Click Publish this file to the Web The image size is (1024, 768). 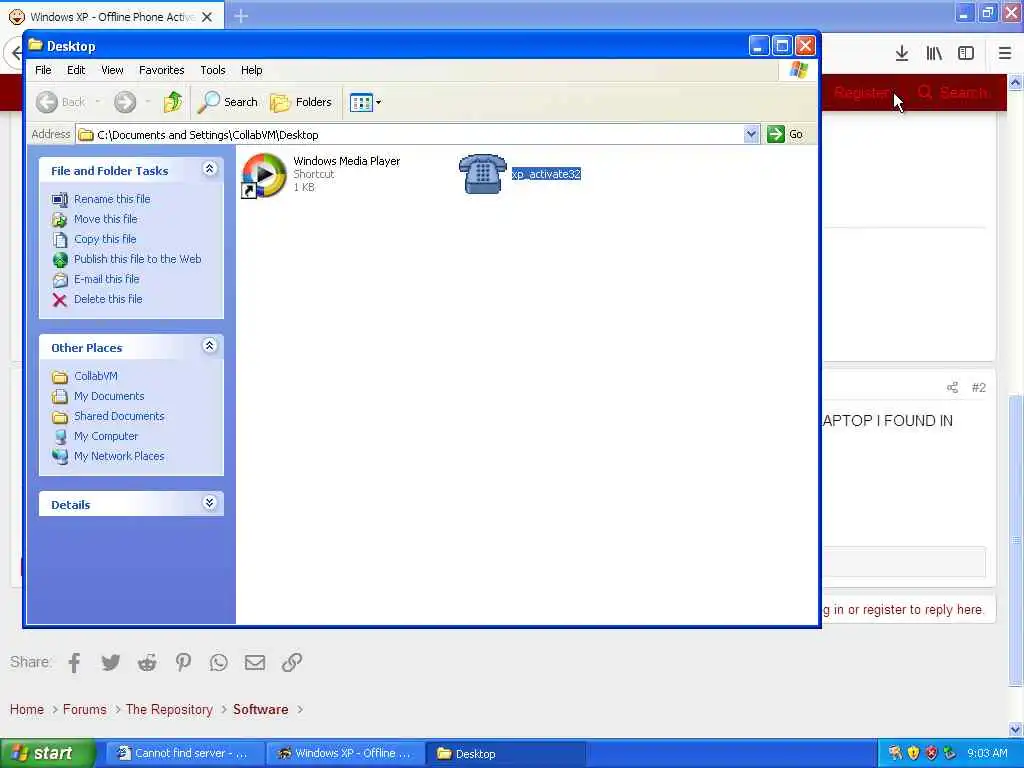137,259
